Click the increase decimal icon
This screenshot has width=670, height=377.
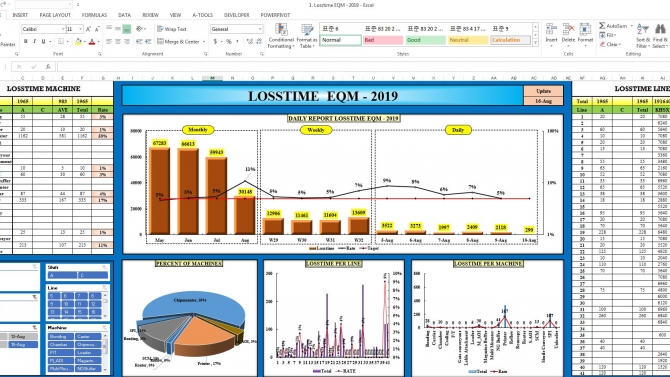pyautogui.click(x=250, y=41)
